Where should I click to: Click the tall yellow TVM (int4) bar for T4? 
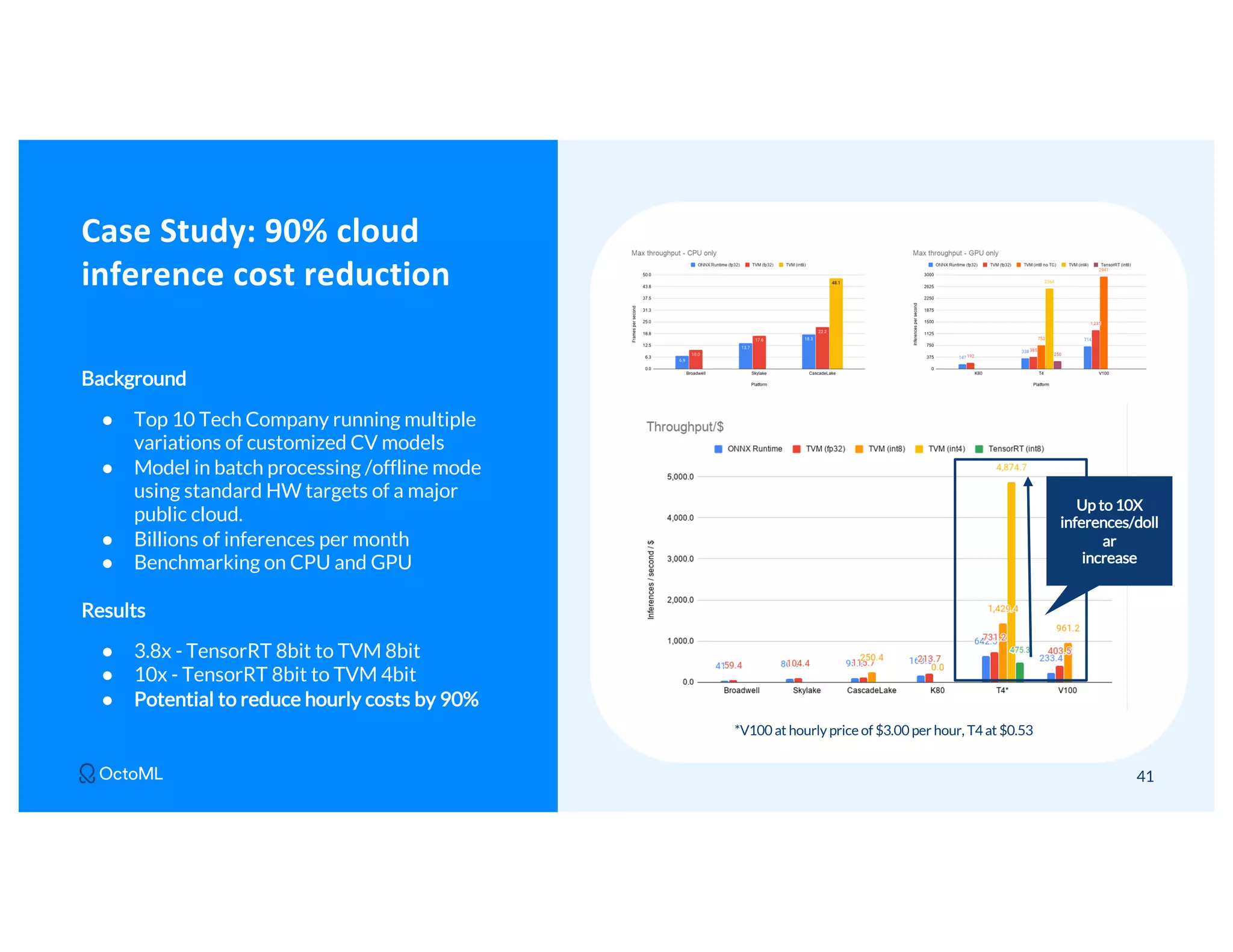click(x=1011, y=581)
